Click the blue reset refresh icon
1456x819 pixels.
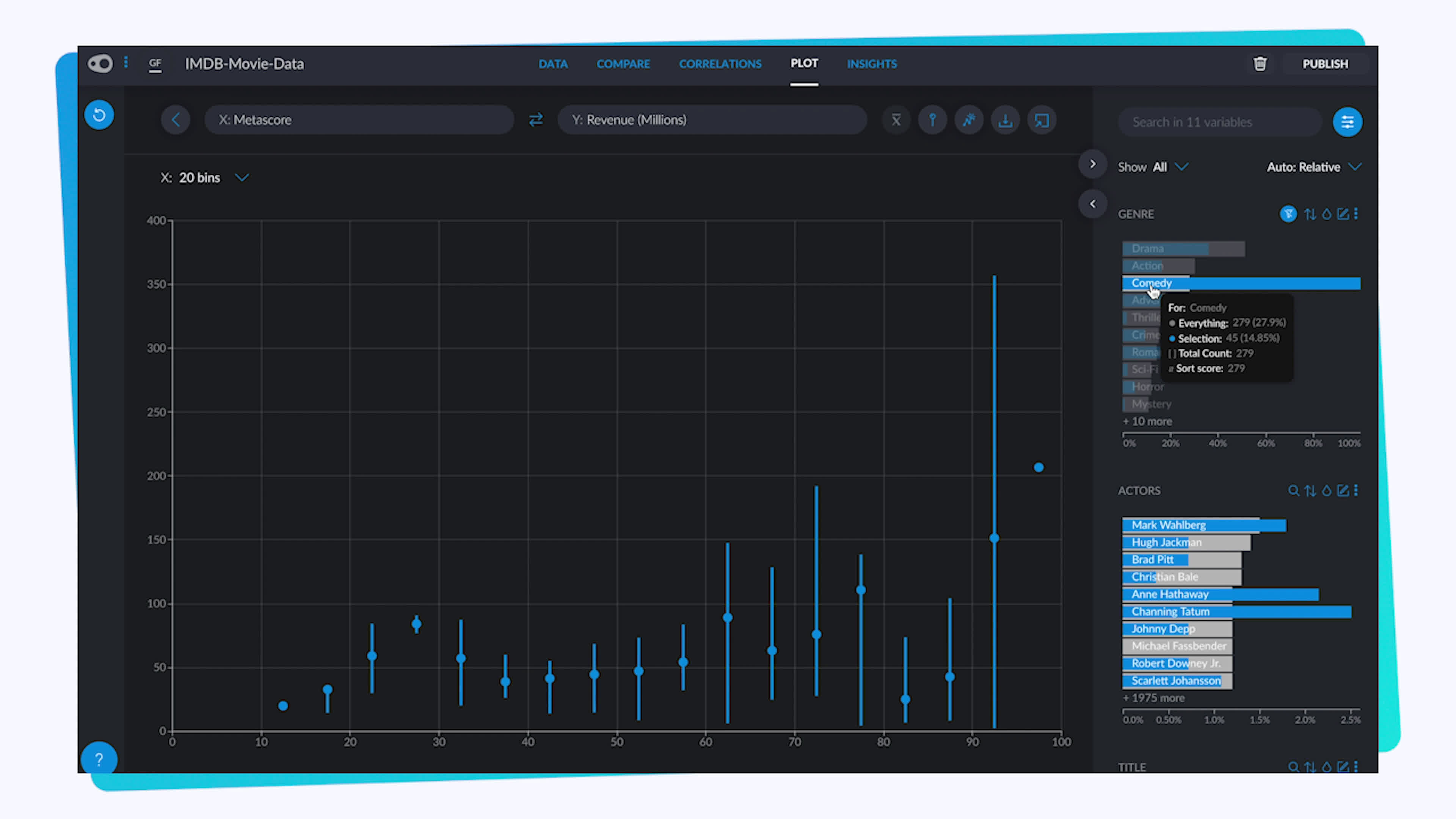[99, 115]
